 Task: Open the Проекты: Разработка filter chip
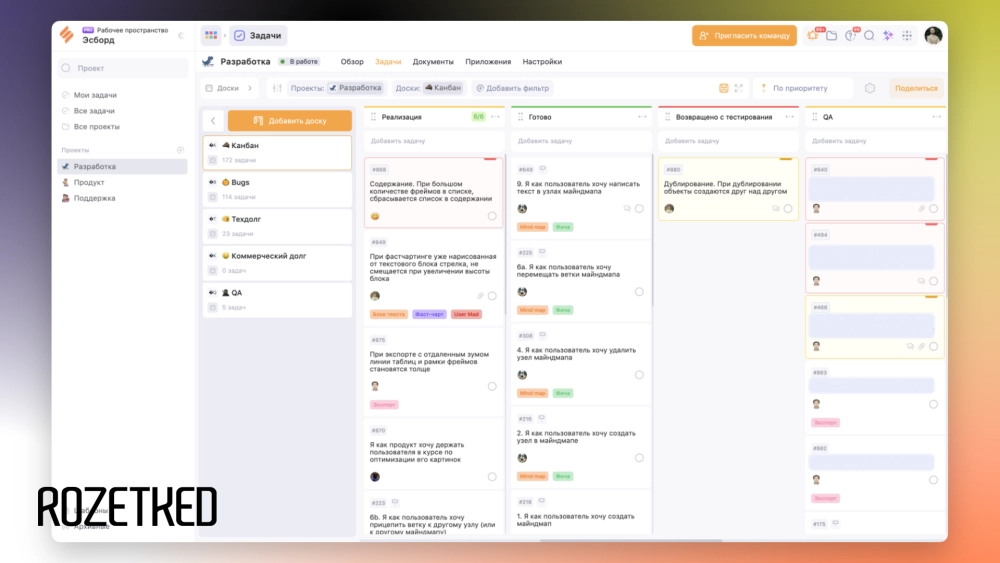pyautogui.click(x=336, y=88)
